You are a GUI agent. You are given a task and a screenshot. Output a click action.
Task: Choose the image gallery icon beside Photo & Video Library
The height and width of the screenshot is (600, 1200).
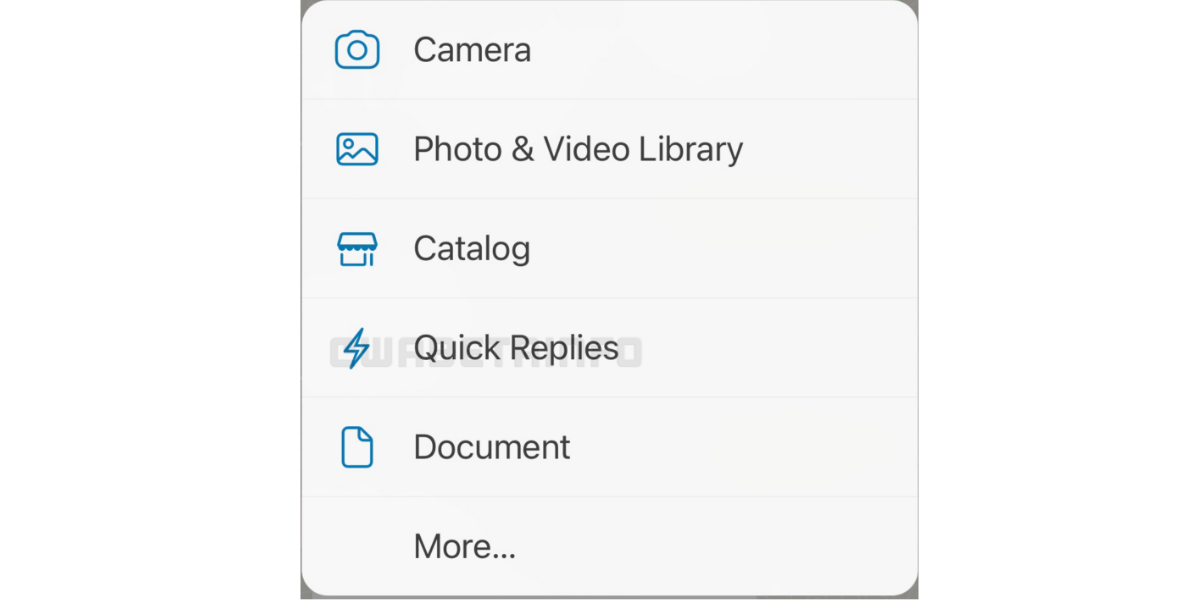click(x=356, y=148)
